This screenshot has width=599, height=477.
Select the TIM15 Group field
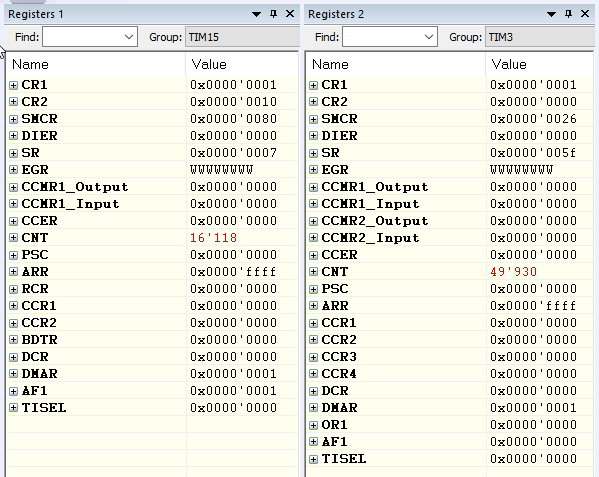[242, 37]
